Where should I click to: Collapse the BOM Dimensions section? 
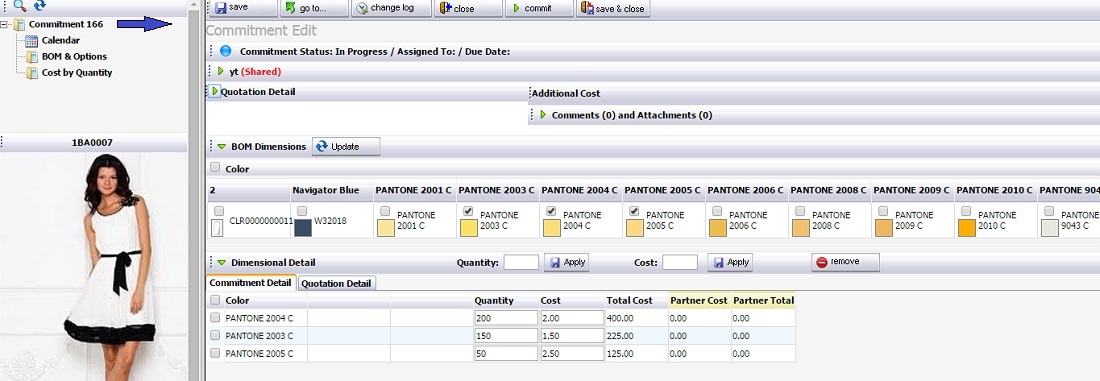coord(222,147)
